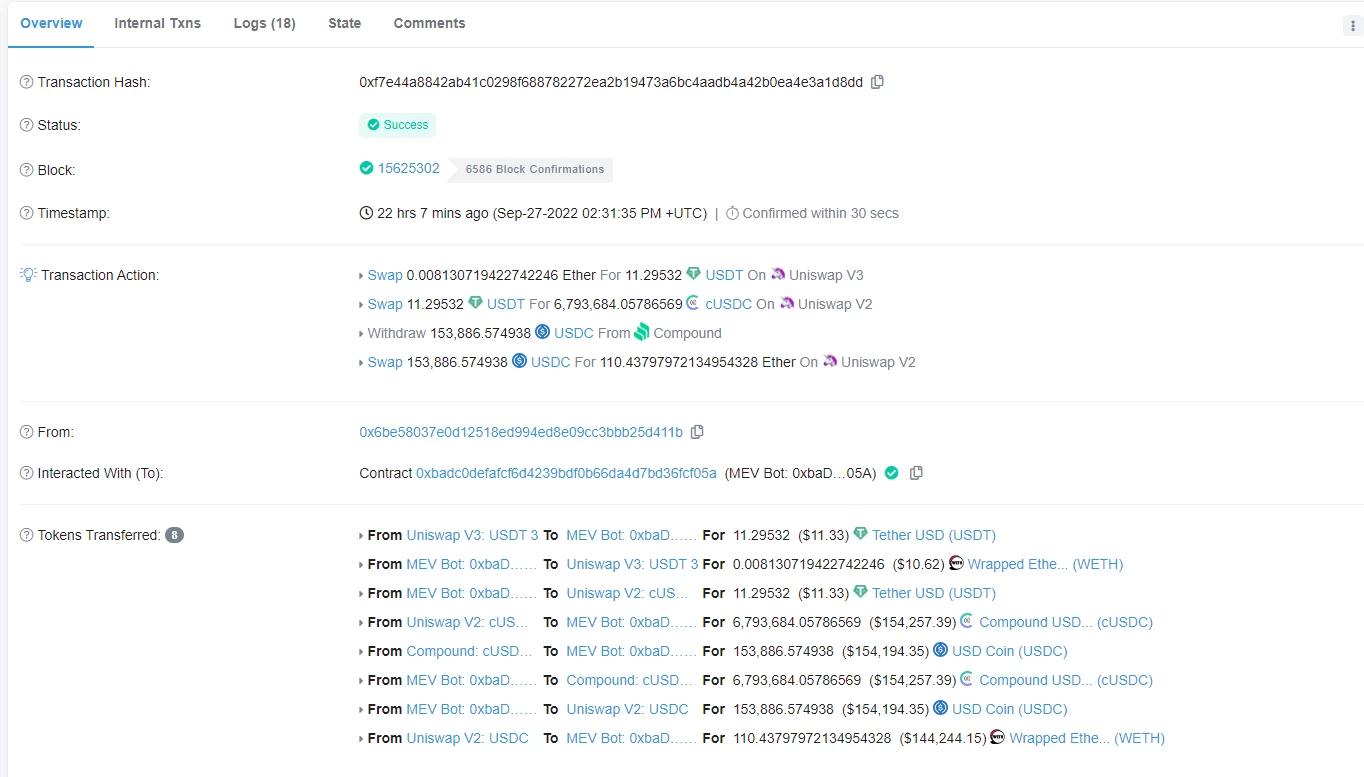Open the Logs (18) tab
The image size is (1364, 777).
[x=264, y=23]
